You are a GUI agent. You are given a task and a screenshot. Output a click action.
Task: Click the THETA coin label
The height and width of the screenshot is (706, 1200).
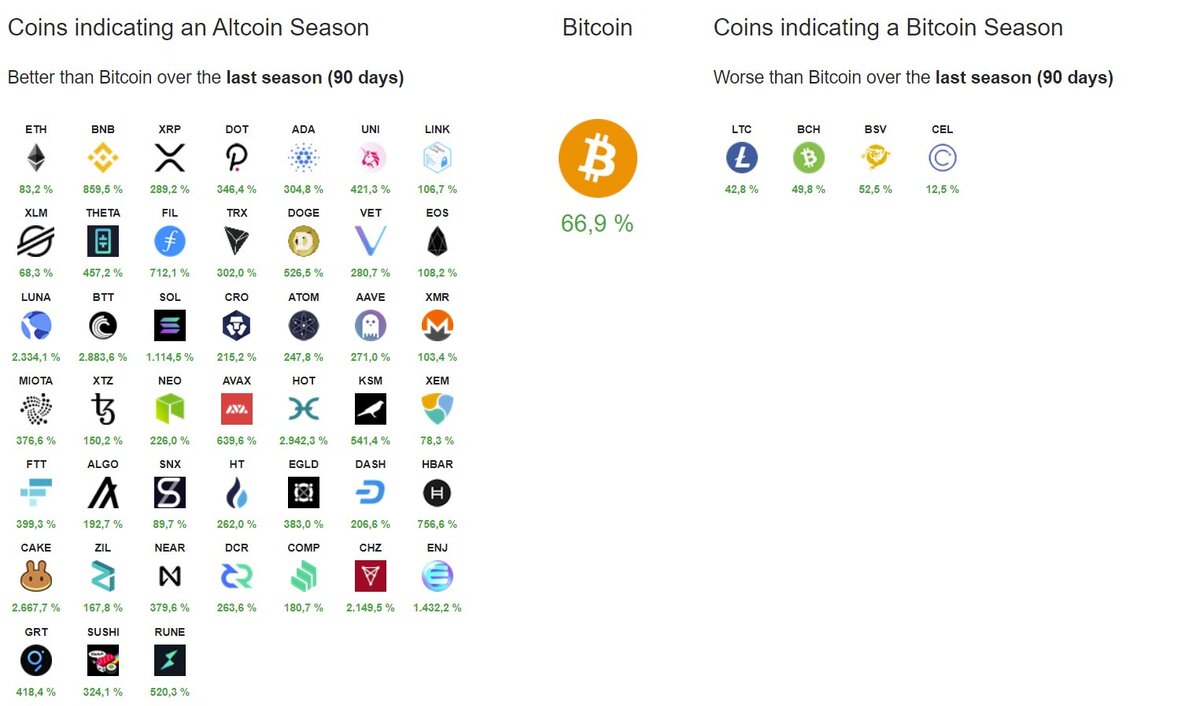(x=103, y=213)
